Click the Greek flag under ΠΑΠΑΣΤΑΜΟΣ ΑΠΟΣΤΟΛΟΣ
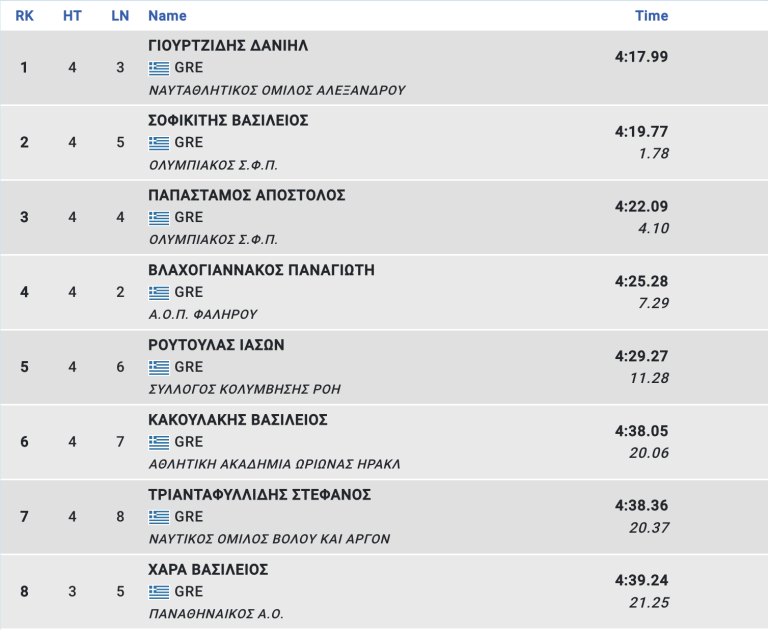 pyautogui.click(x=159, y=218)
